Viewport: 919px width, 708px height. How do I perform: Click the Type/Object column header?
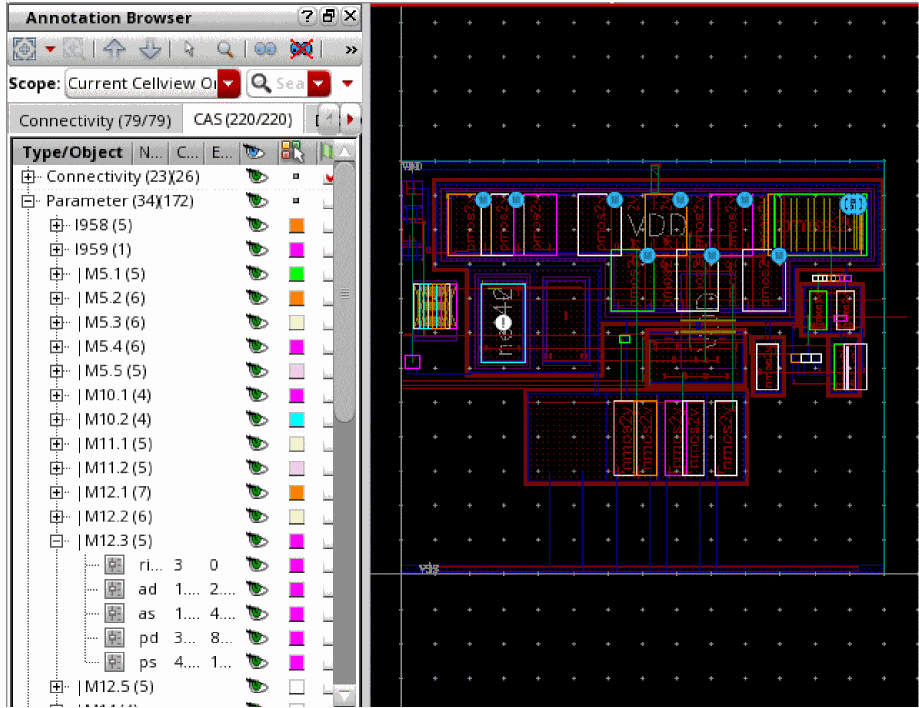72,152
